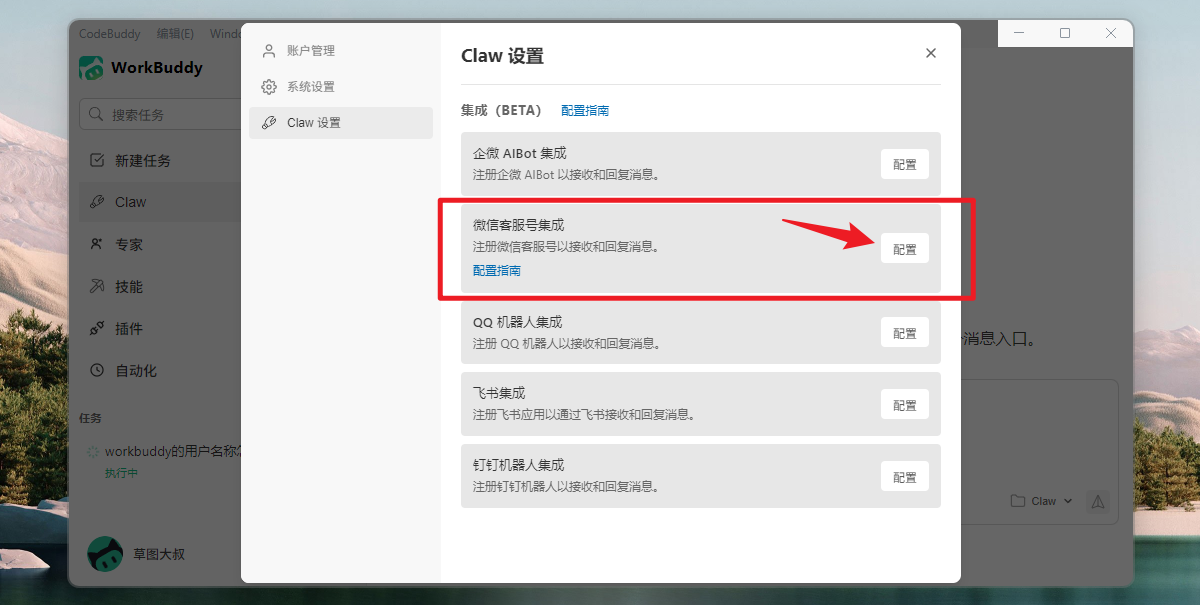Configure QQ 机器人集成
This screenshot has height=605, width=1200.
click(x=904, y=333)
